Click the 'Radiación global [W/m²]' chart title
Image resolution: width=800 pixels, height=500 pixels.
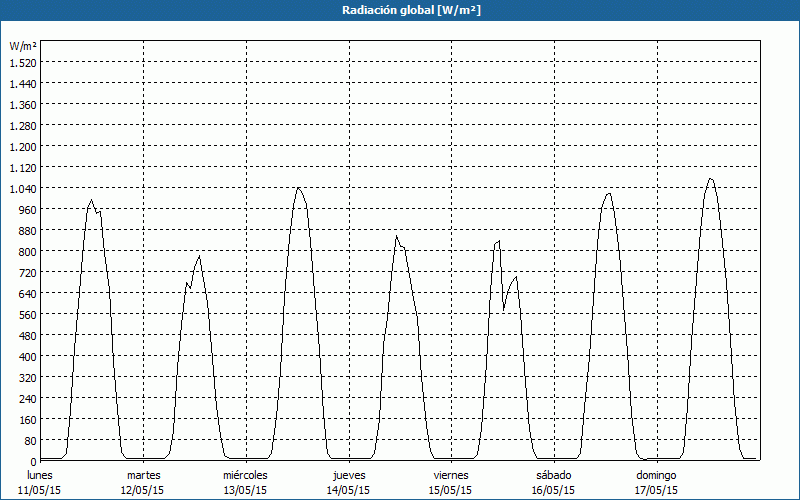400,10
